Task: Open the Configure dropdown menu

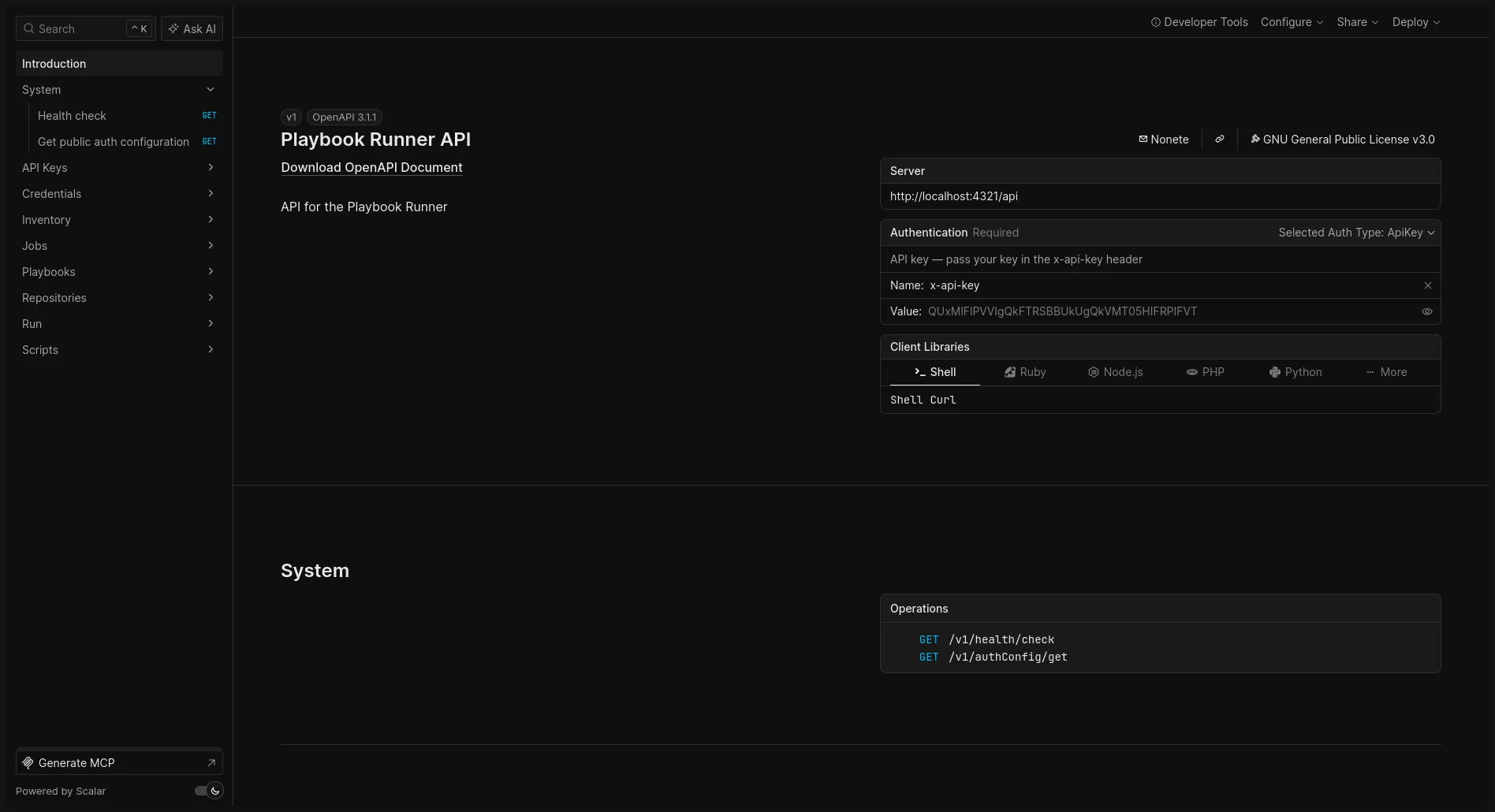Action: point(1292,22)
